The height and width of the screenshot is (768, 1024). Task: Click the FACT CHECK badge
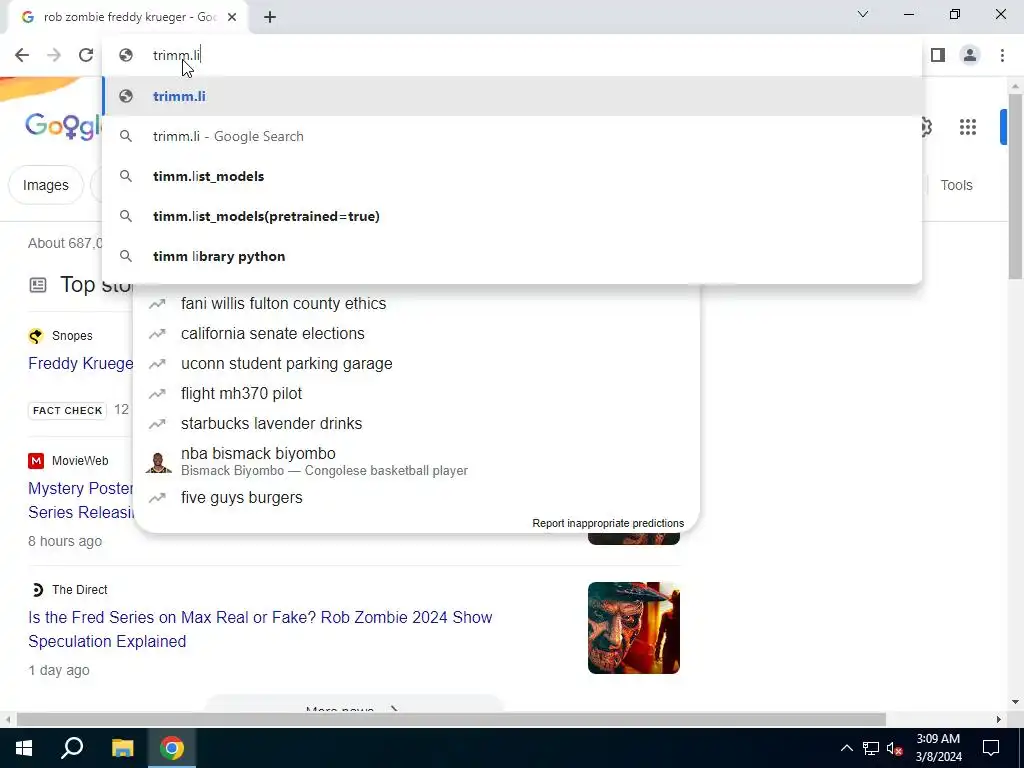67,410
